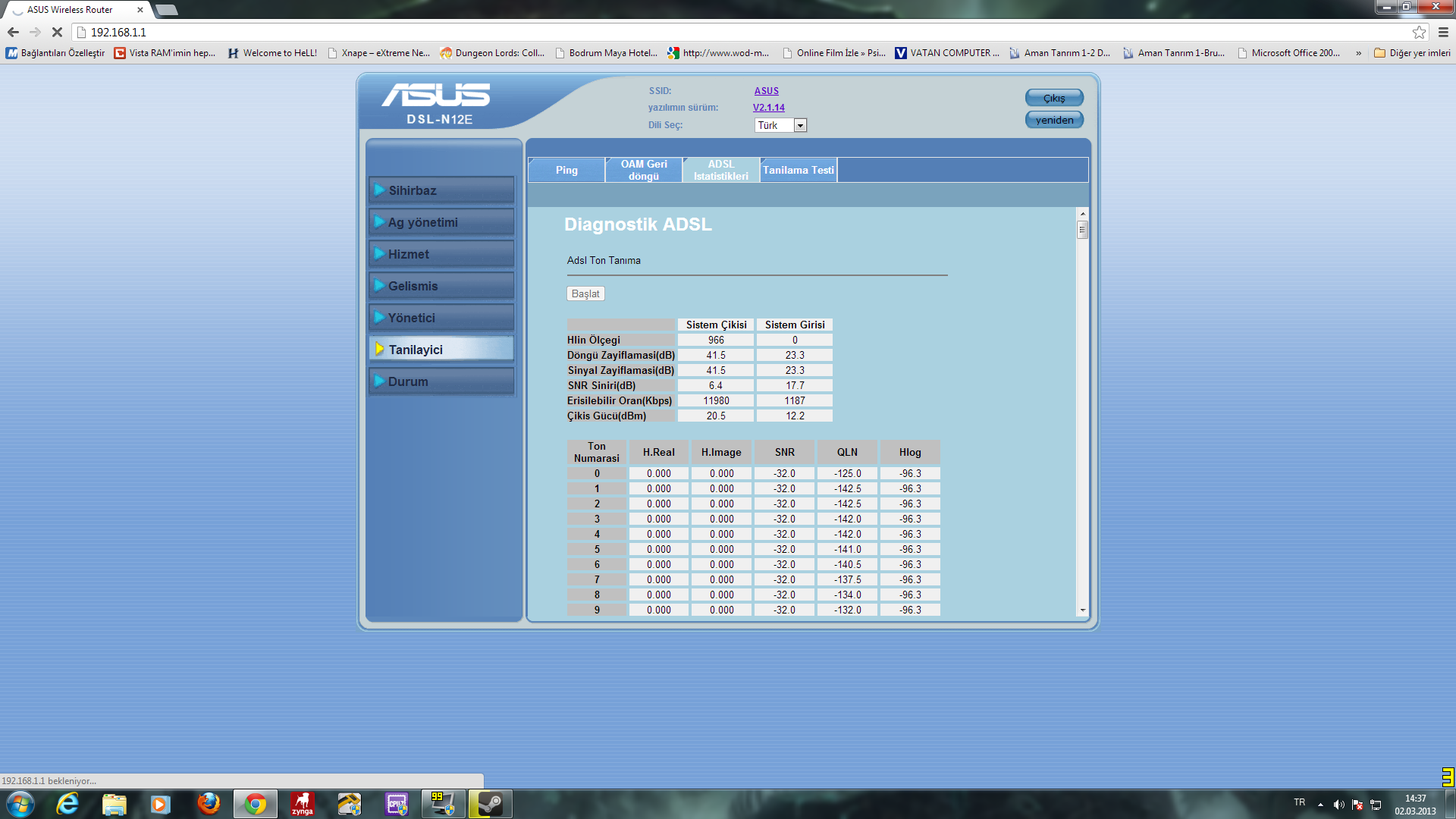Open Diğer yer imleri bookmarks folder

pos(1412,53)
